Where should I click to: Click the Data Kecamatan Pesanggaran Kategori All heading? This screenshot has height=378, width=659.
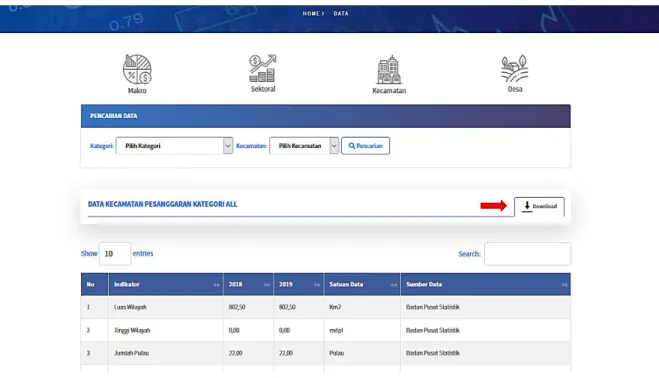tap(163, 204)
